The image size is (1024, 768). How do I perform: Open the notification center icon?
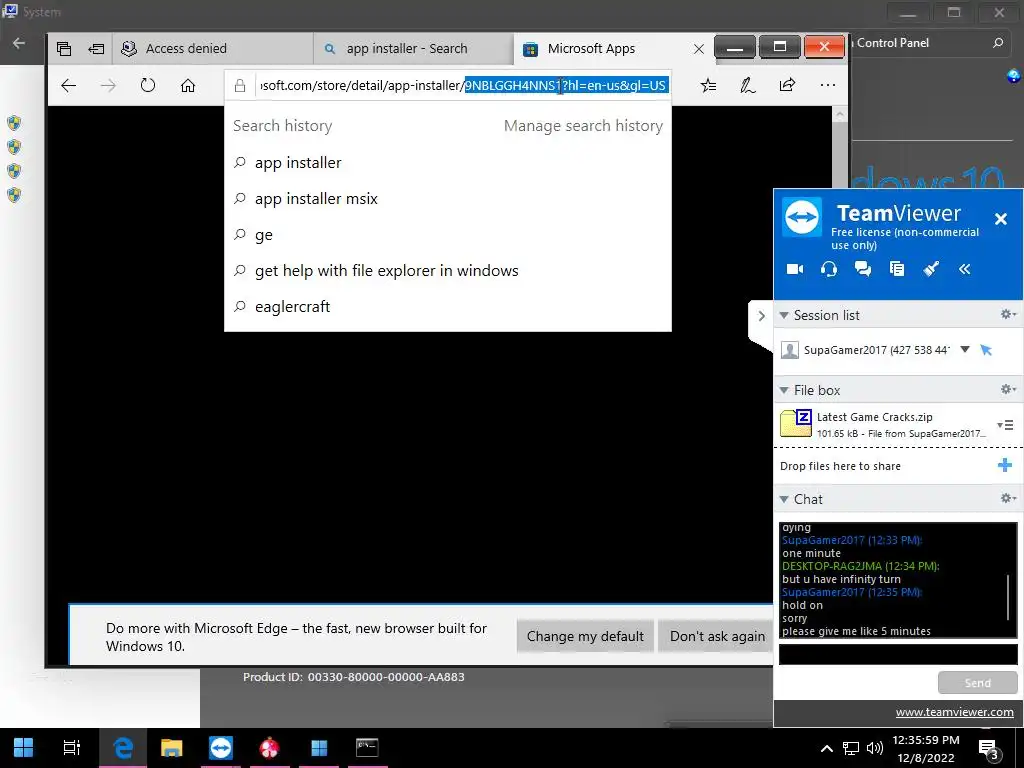(989, 750)
